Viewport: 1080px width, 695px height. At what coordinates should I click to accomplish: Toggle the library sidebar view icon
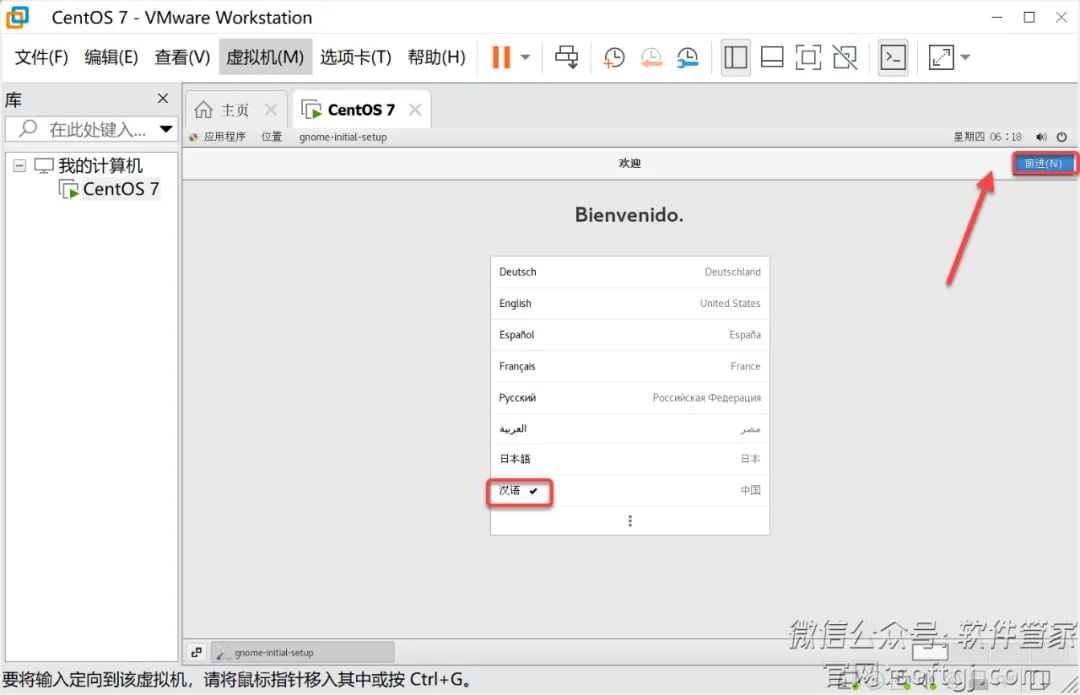click(736, 57)
